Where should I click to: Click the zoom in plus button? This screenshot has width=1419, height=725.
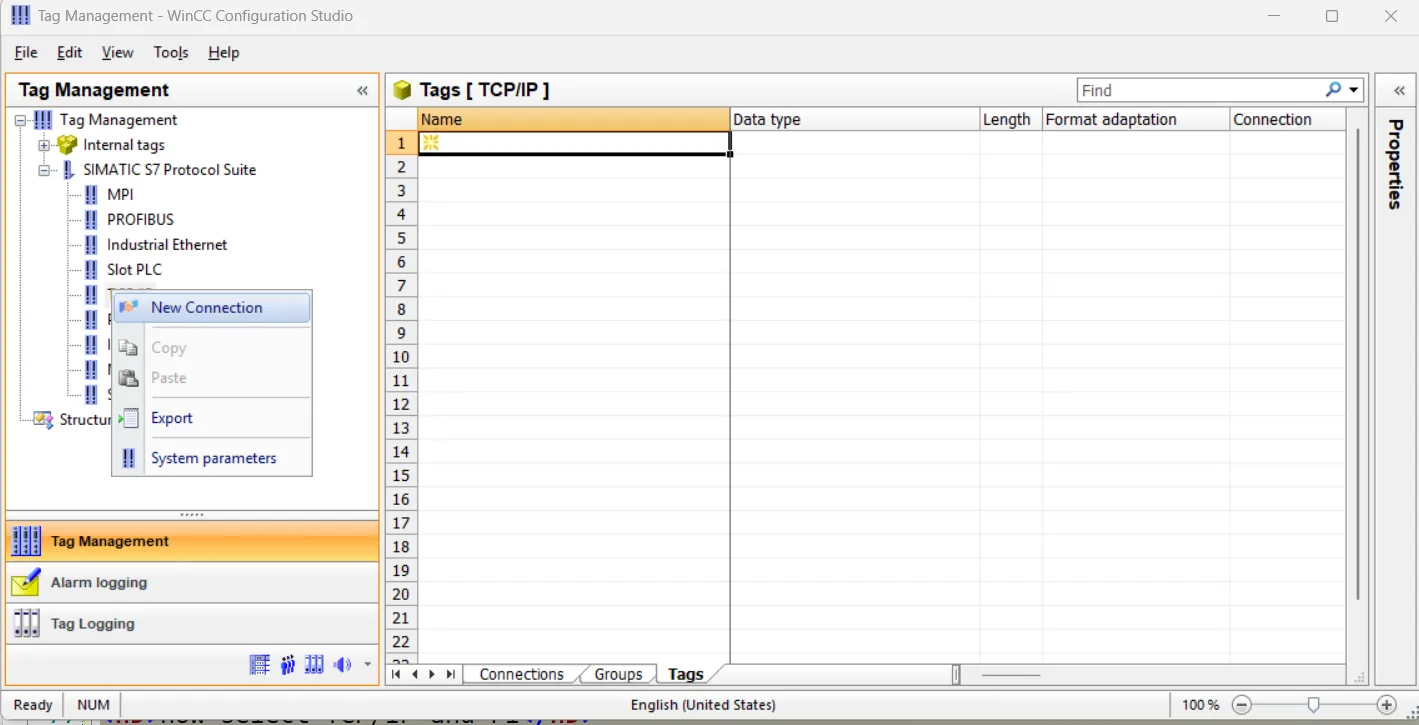1386,704
